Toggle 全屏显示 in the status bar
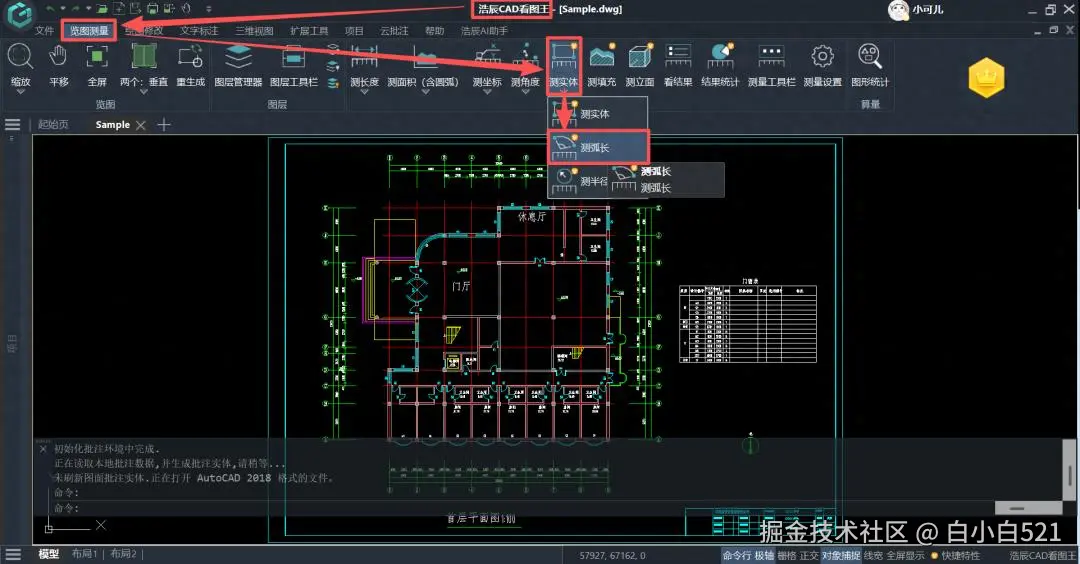Image resolution: width=1080 pixels, height=564 pixels. click(905, 555)
